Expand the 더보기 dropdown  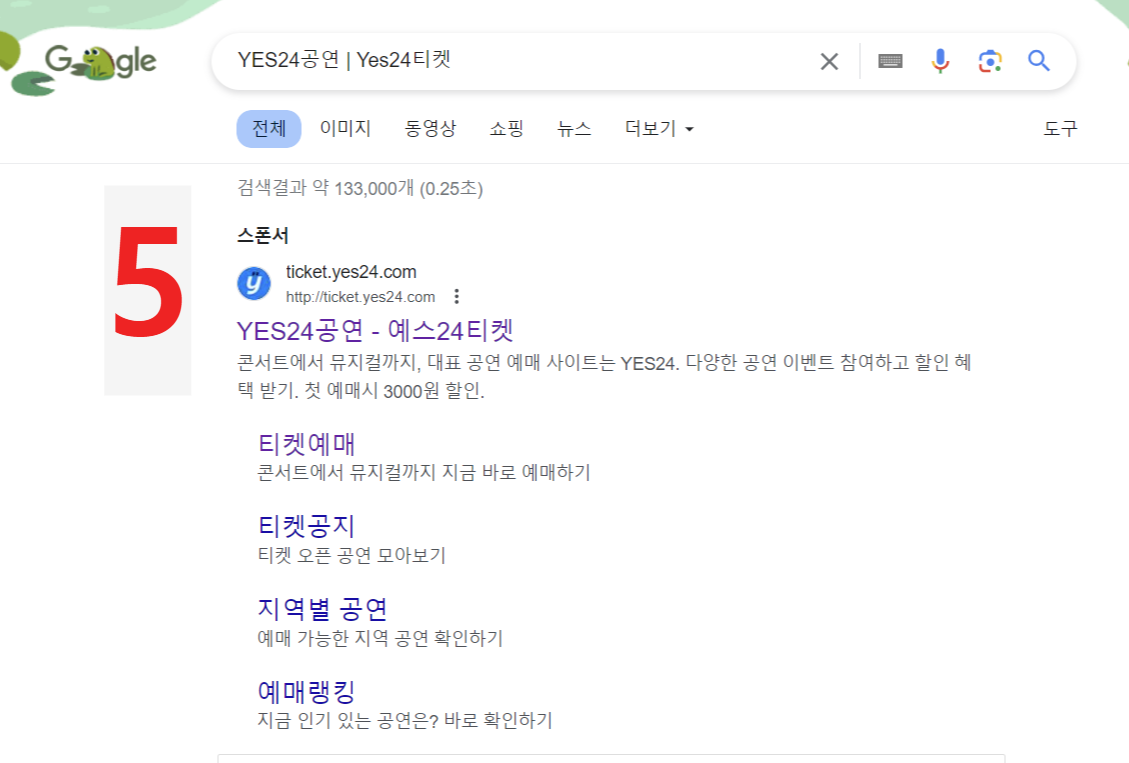coord(657,128)
